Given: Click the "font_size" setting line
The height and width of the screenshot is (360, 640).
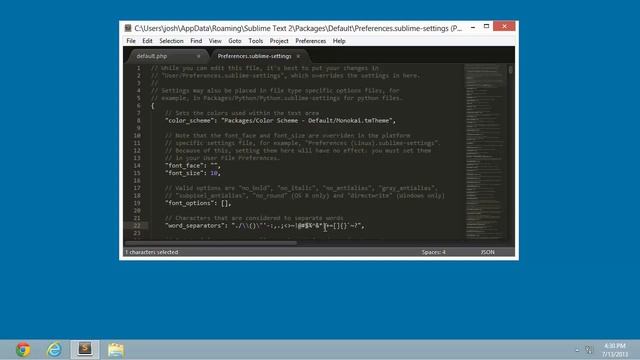Looking at the screenshot, I should 193,173.
